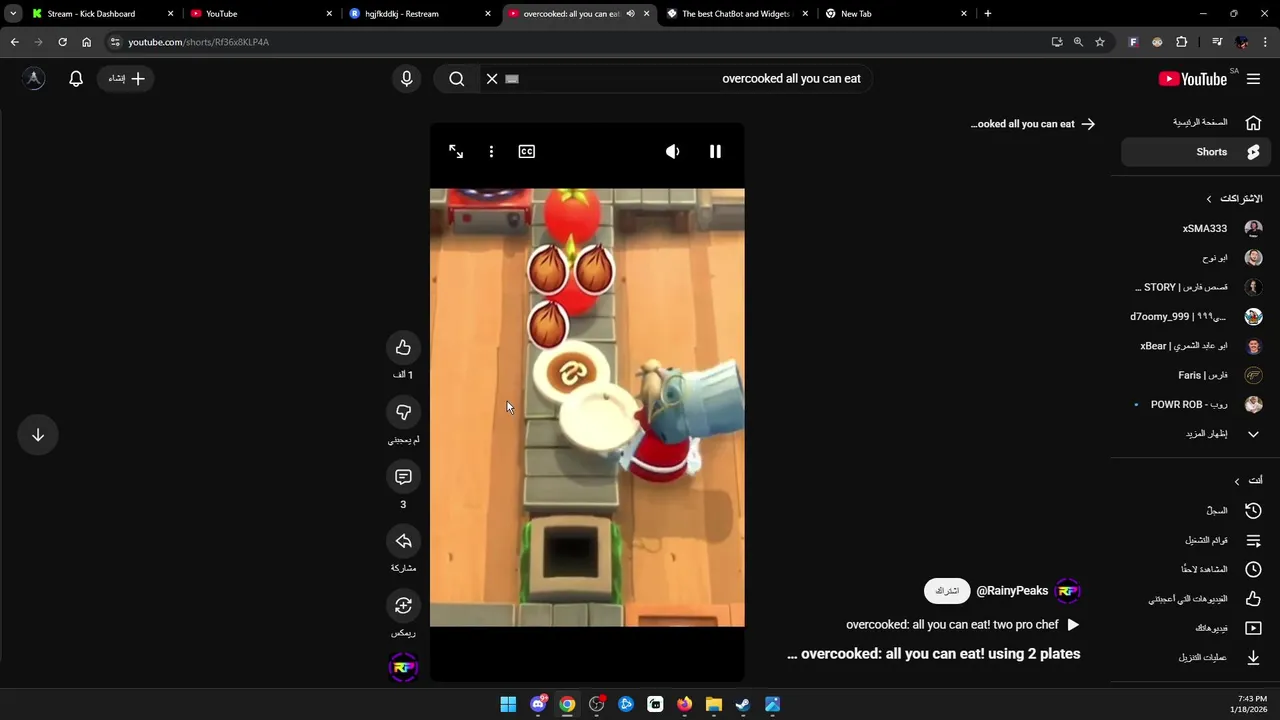Open the browser home page
Image resolution: width=1280 pixels, height=720 pixels.
pyautogui.click(x=86, y=42)
